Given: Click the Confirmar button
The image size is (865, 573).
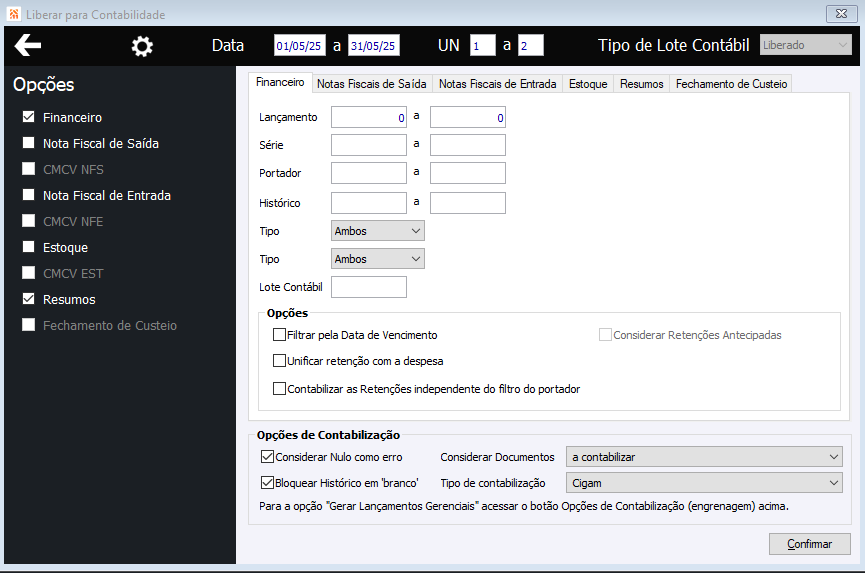Looking at the screenshot, I should coord(810,544).
